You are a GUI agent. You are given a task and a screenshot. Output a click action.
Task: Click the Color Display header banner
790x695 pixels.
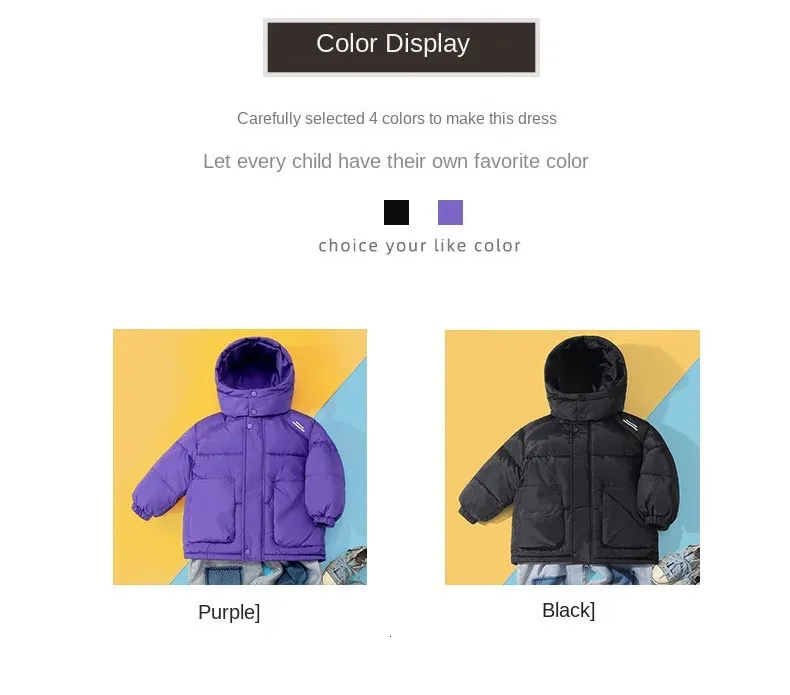pyautogui.click(x=401, y=47)
